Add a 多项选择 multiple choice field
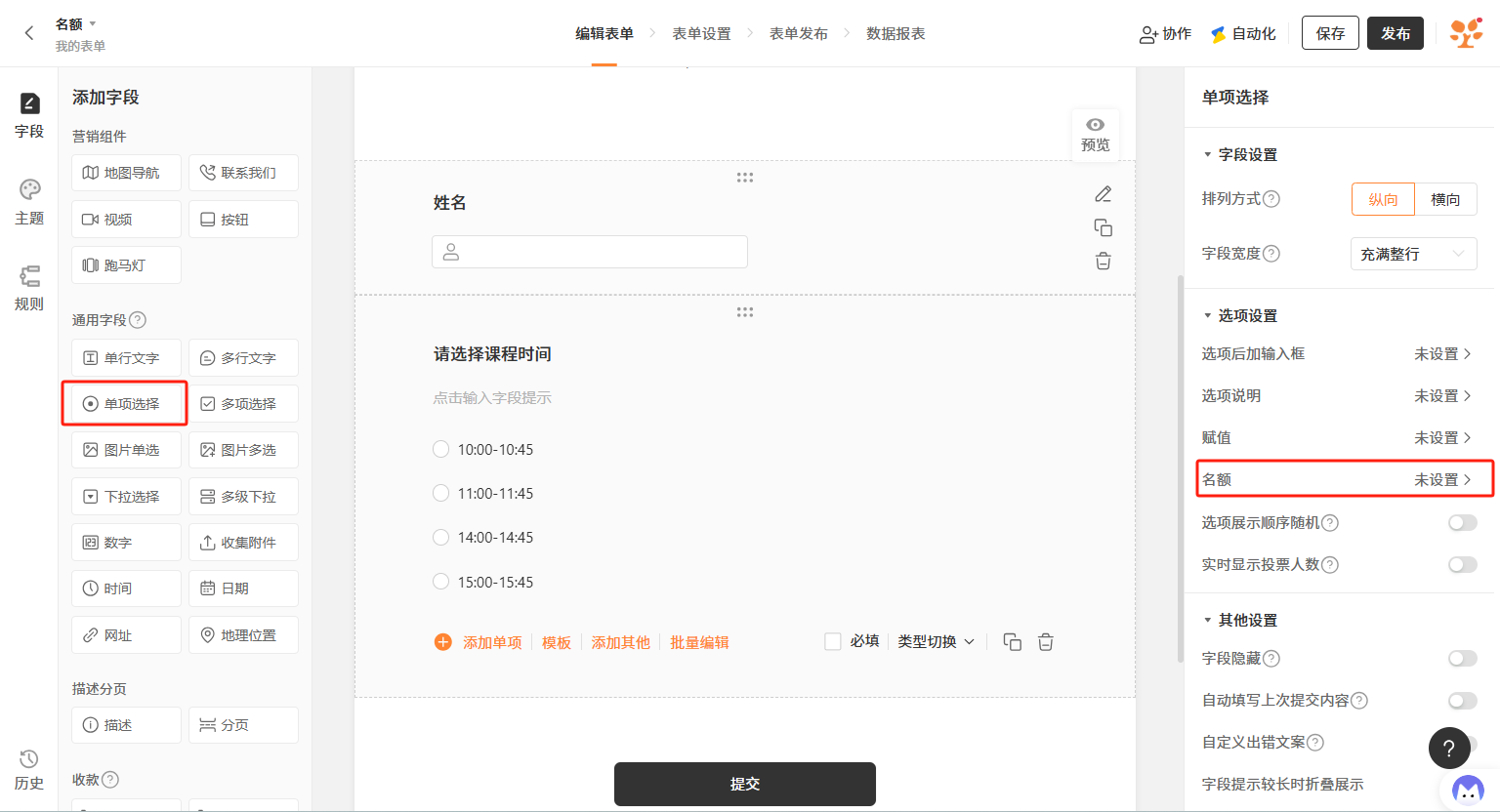Viewport: 1500px width, 812px height. 243,404
